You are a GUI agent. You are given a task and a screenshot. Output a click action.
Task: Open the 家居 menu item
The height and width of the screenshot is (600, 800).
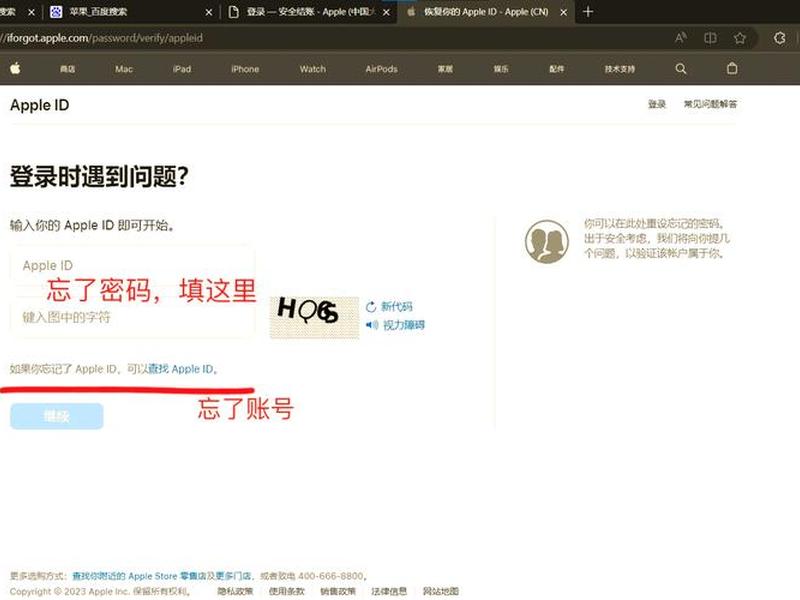tap(445, 69)
